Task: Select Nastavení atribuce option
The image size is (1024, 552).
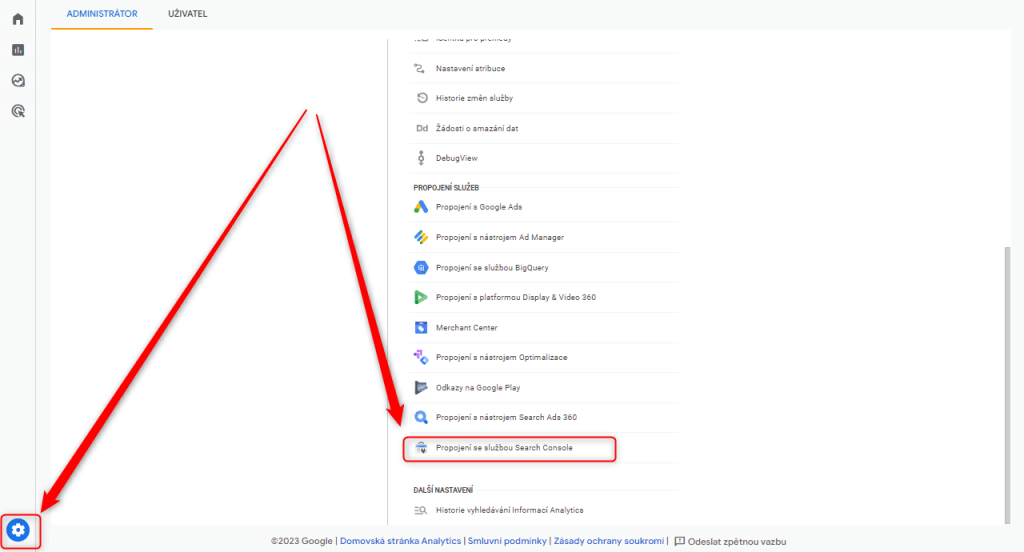Action: tap(470, 68)
